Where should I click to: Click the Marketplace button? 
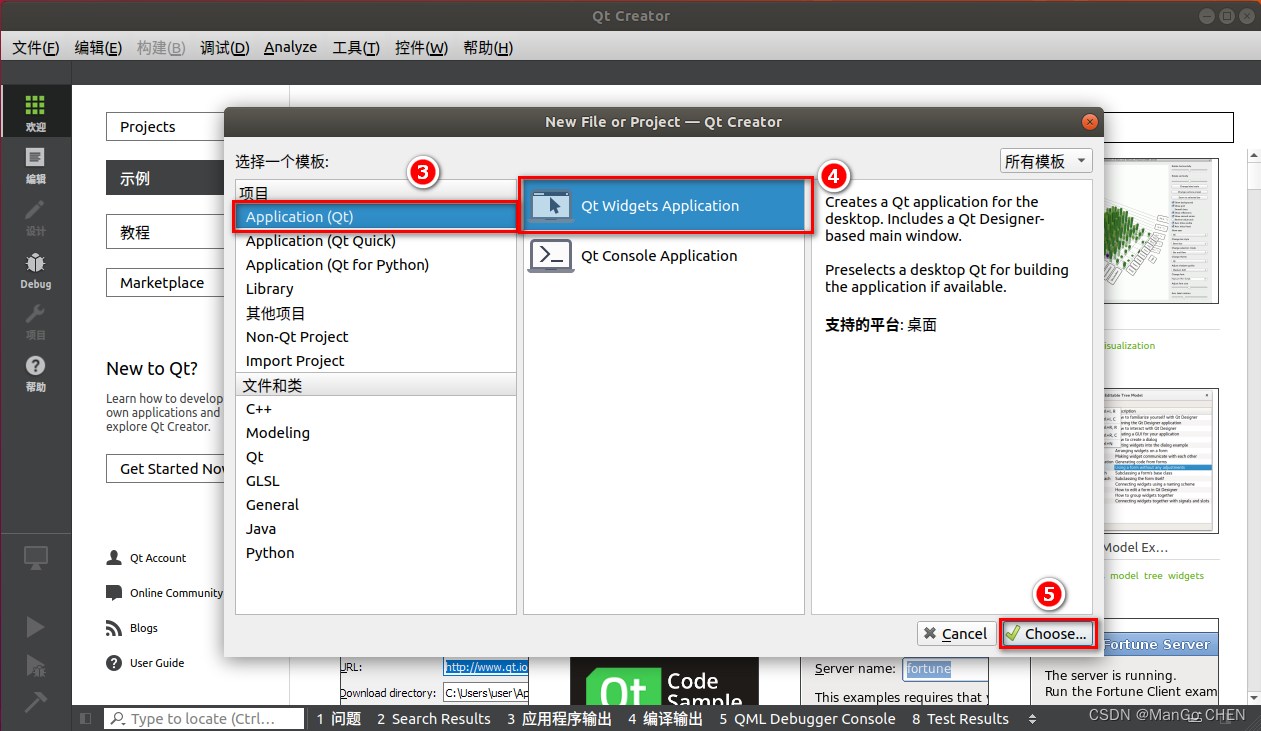tap(165, 283)
